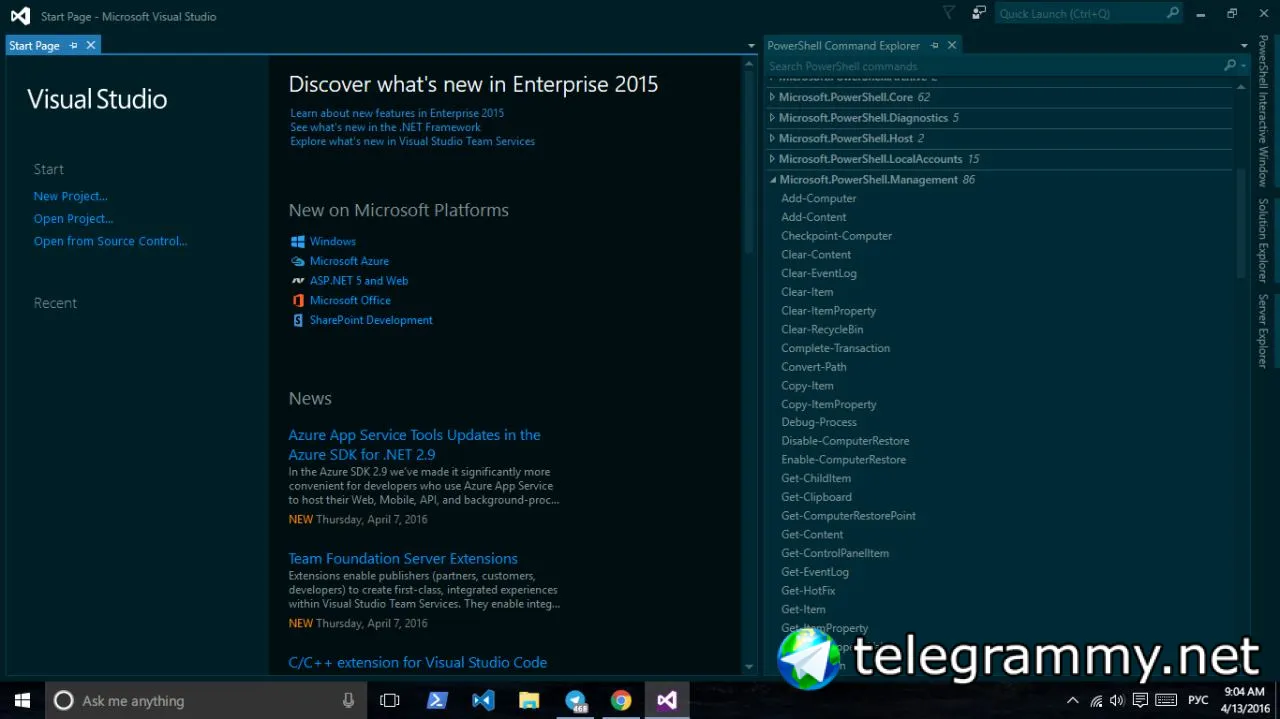
Task: Switch to the Start Page tab
Action: click(x=34, y=46)
